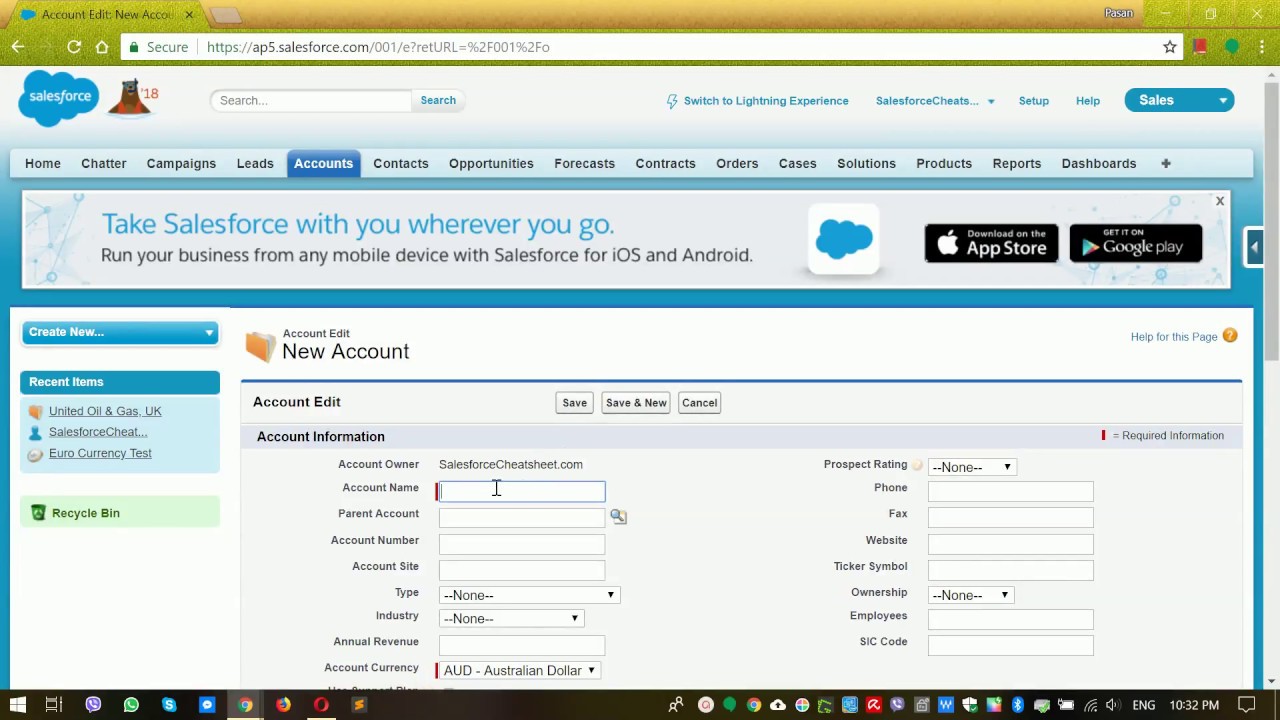This screenshot has height=720, width=1280.
Task: Click Switch to Lightning Experience link
Action: coord(766,101)
